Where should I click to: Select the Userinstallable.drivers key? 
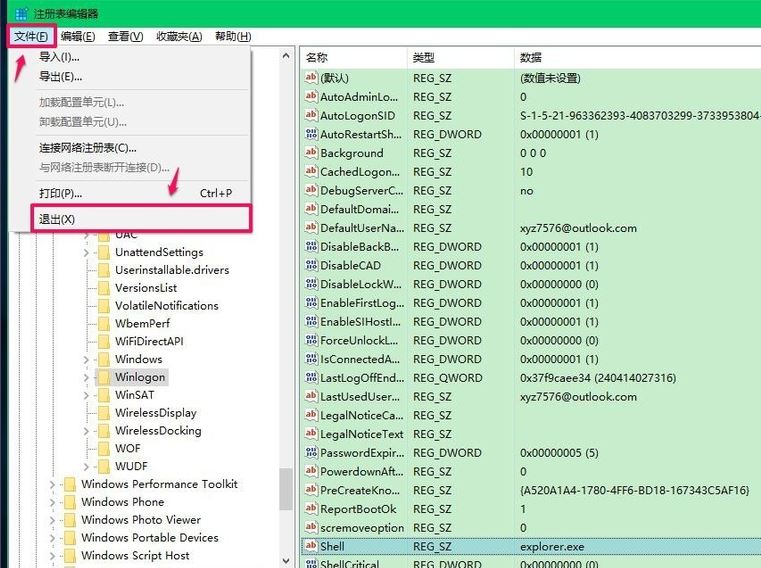click(172, 270)
